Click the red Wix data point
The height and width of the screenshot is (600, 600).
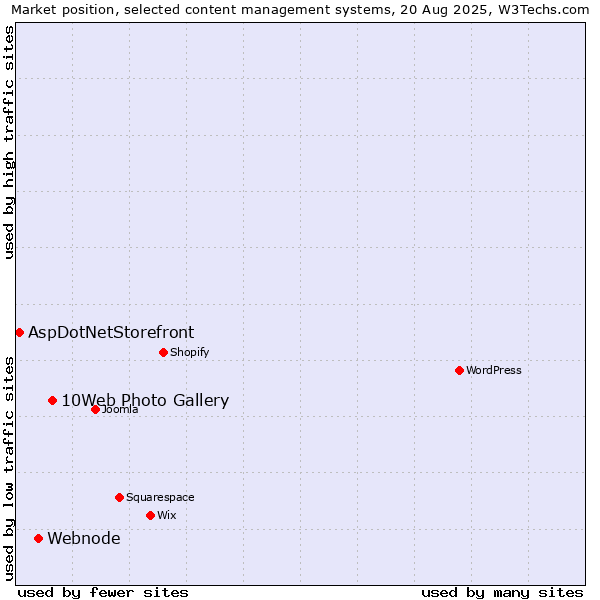[150, 515]
